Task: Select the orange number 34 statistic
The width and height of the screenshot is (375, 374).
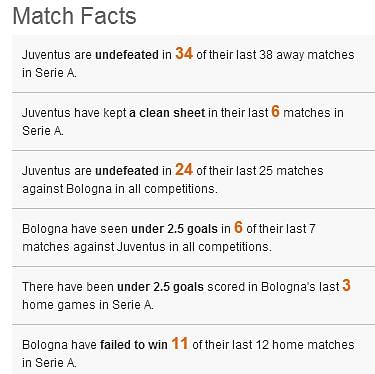Action: click(x=184, y=53)
